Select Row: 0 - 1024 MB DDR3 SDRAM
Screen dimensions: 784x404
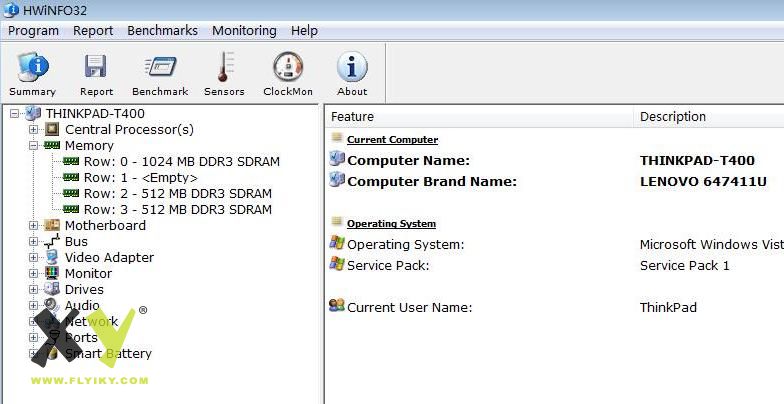click(182, 162)
